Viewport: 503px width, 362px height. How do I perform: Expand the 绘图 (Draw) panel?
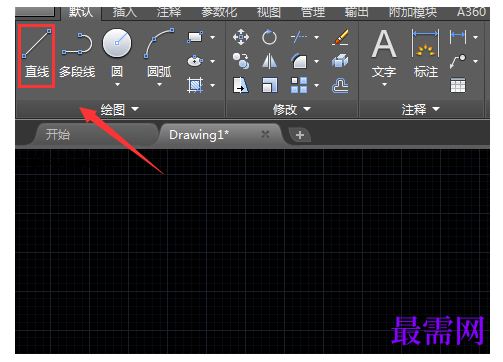pos(120,109)
